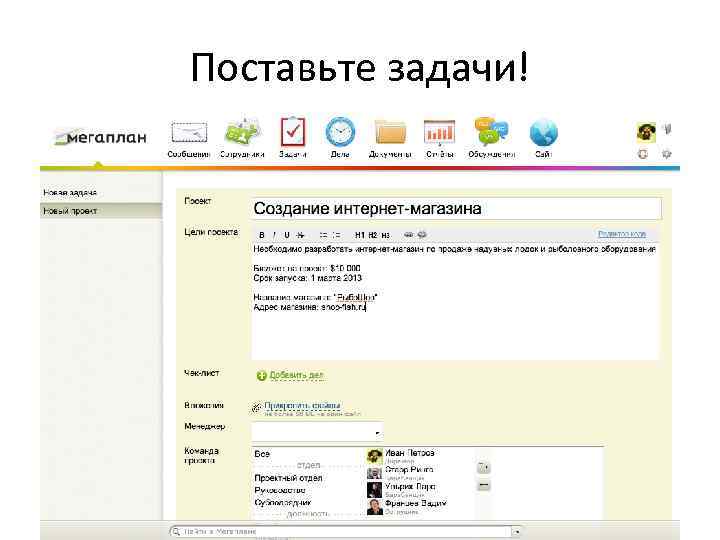
Task: Select Новая задача in the left sidebar
Action: pos(70,193)
